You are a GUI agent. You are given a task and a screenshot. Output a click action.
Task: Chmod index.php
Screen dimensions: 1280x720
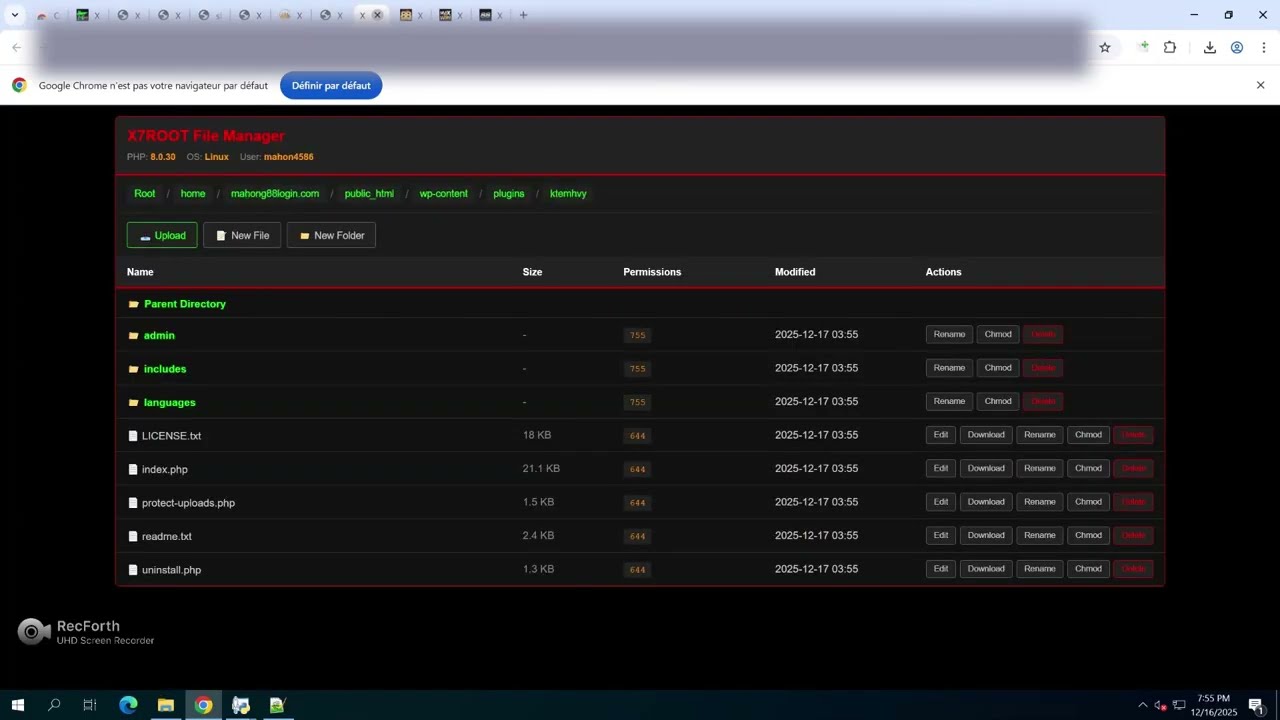pos(1088,469)
